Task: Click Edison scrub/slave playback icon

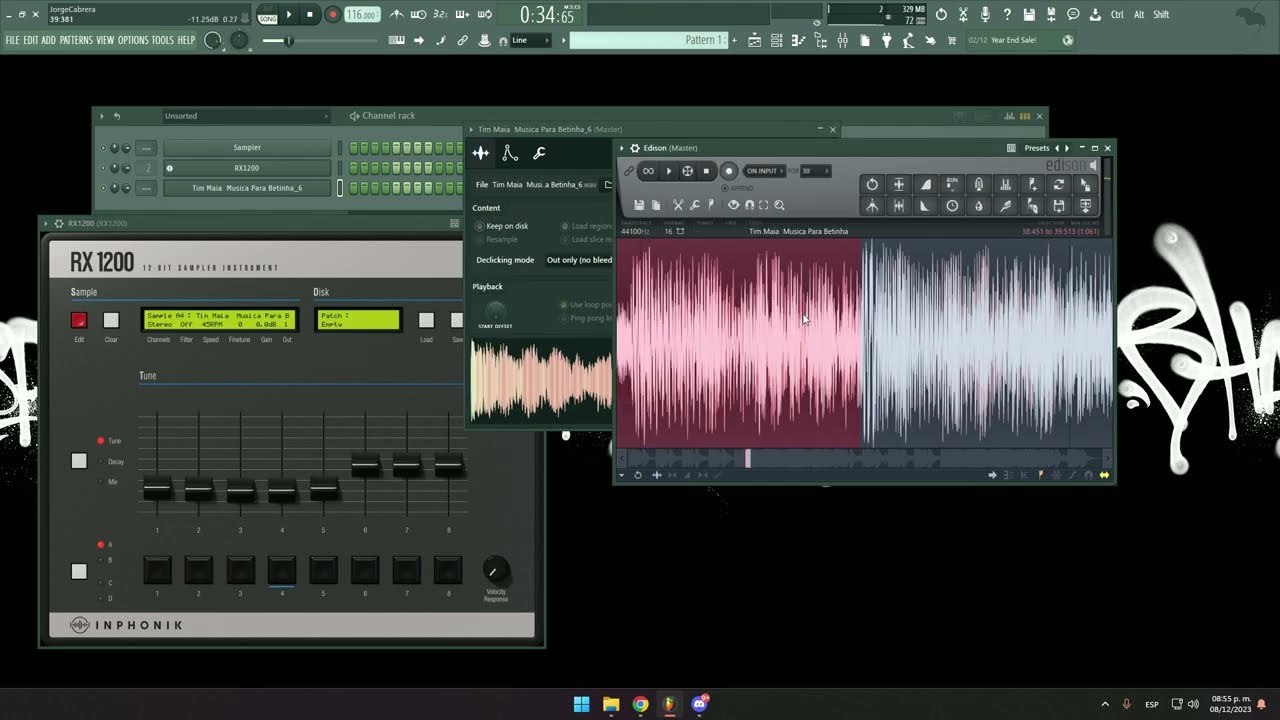Action: [x=688, y=171]
